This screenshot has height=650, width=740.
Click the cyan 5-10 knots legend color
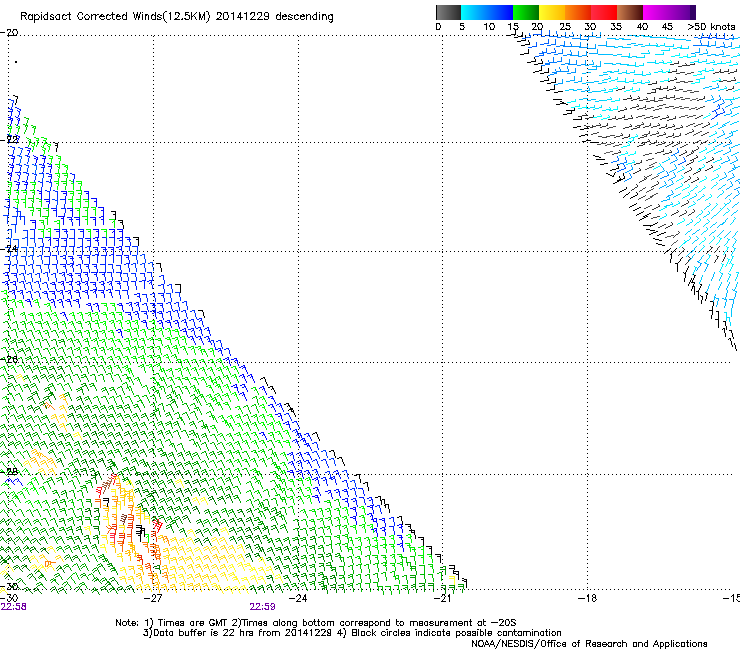[x=474, y=12]
